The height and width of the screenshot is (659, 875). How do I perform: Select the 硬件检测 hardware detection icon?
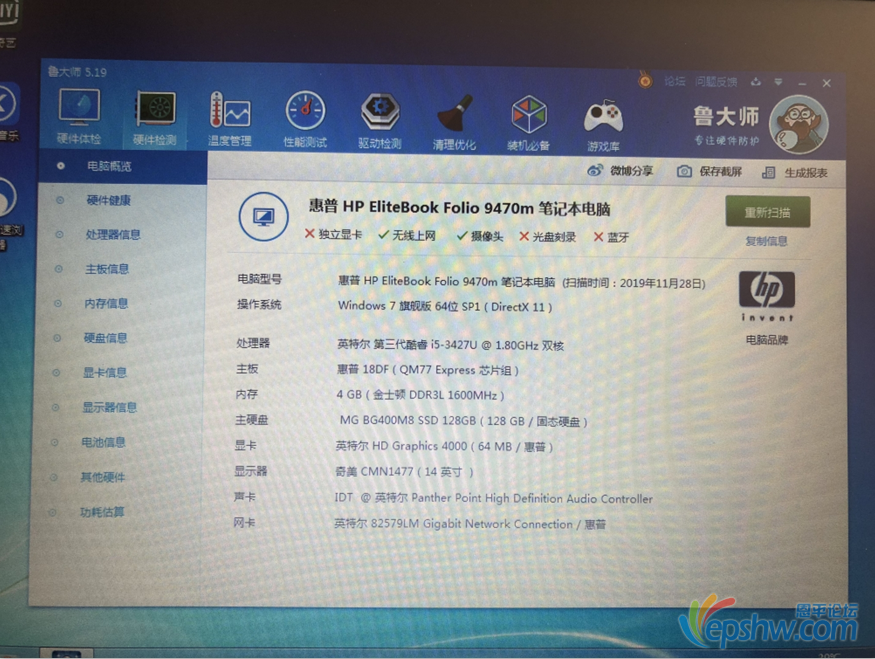(x=155, y=118)
